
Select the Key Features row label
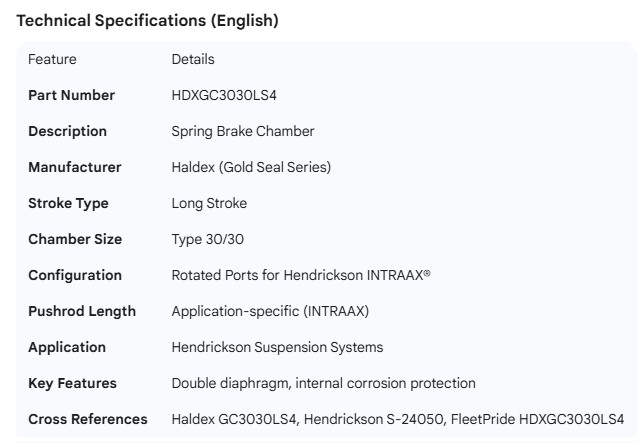coord(72,383)
